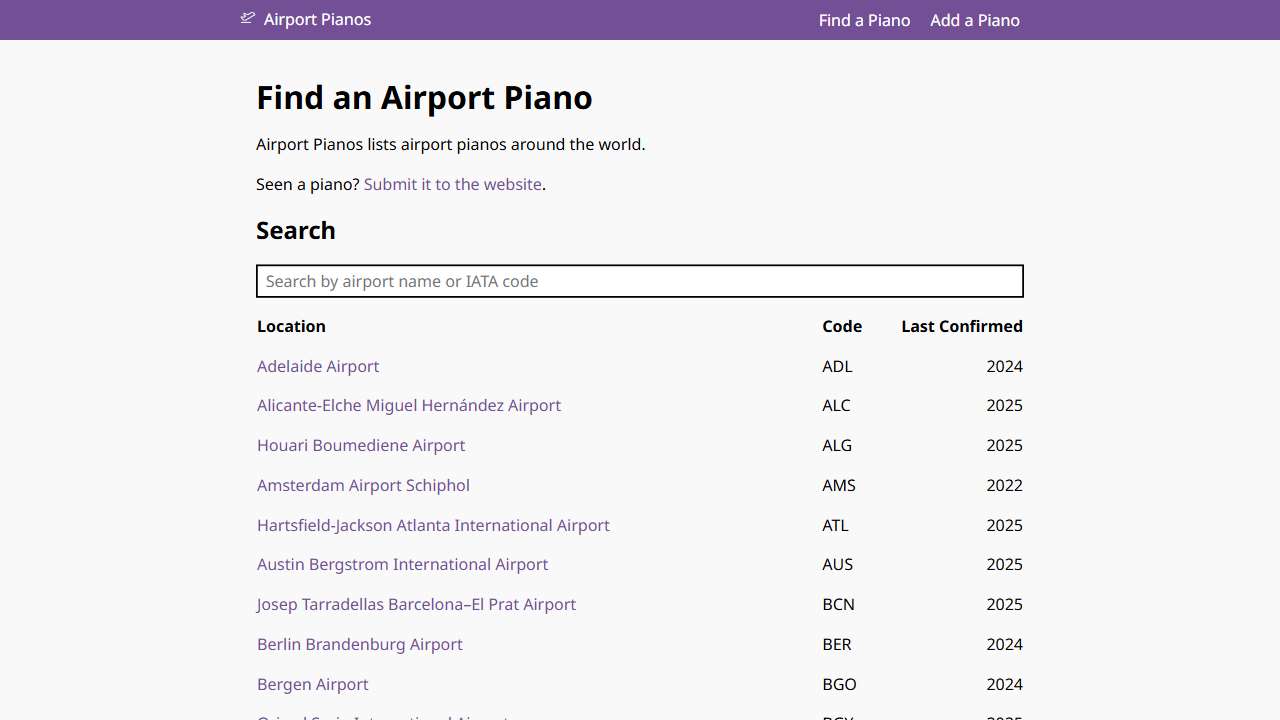Open the Houari Boumediene Airport entry

point(361,445)
